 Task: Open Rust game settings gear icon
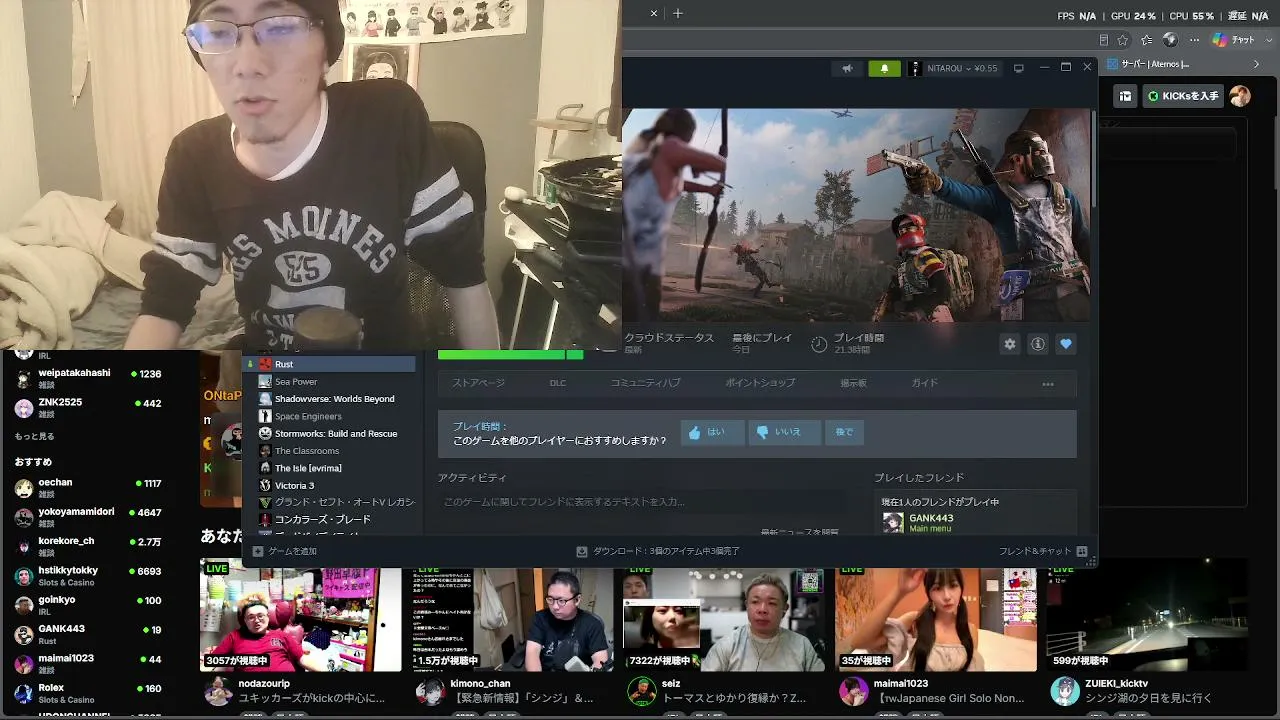[x=1010, y=344]
